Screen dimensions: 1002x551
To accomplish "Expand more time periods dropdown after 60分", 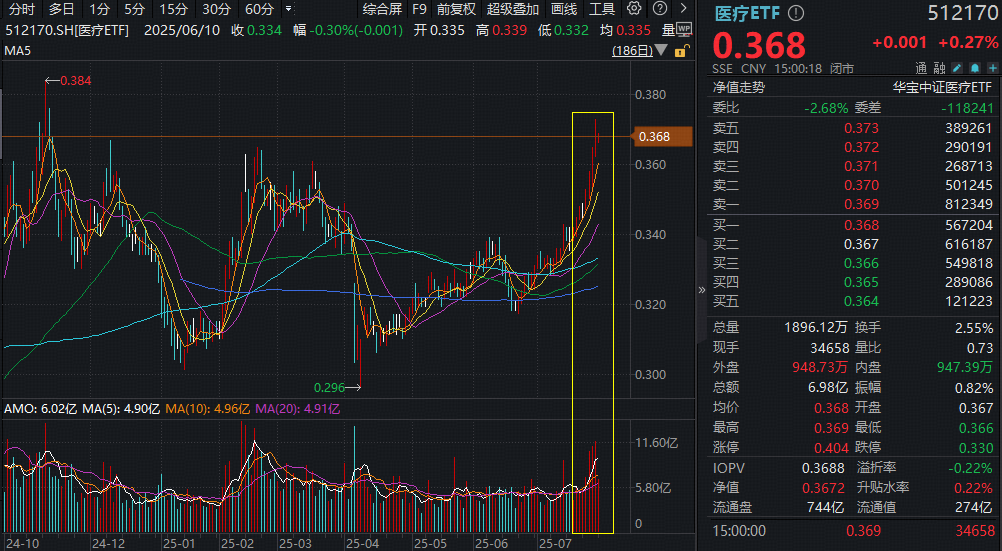I will 289,9.
